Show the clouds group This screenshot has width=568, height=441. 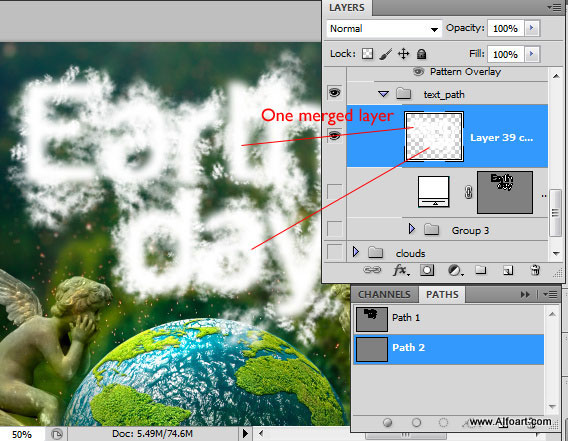(x=334, y=252)
